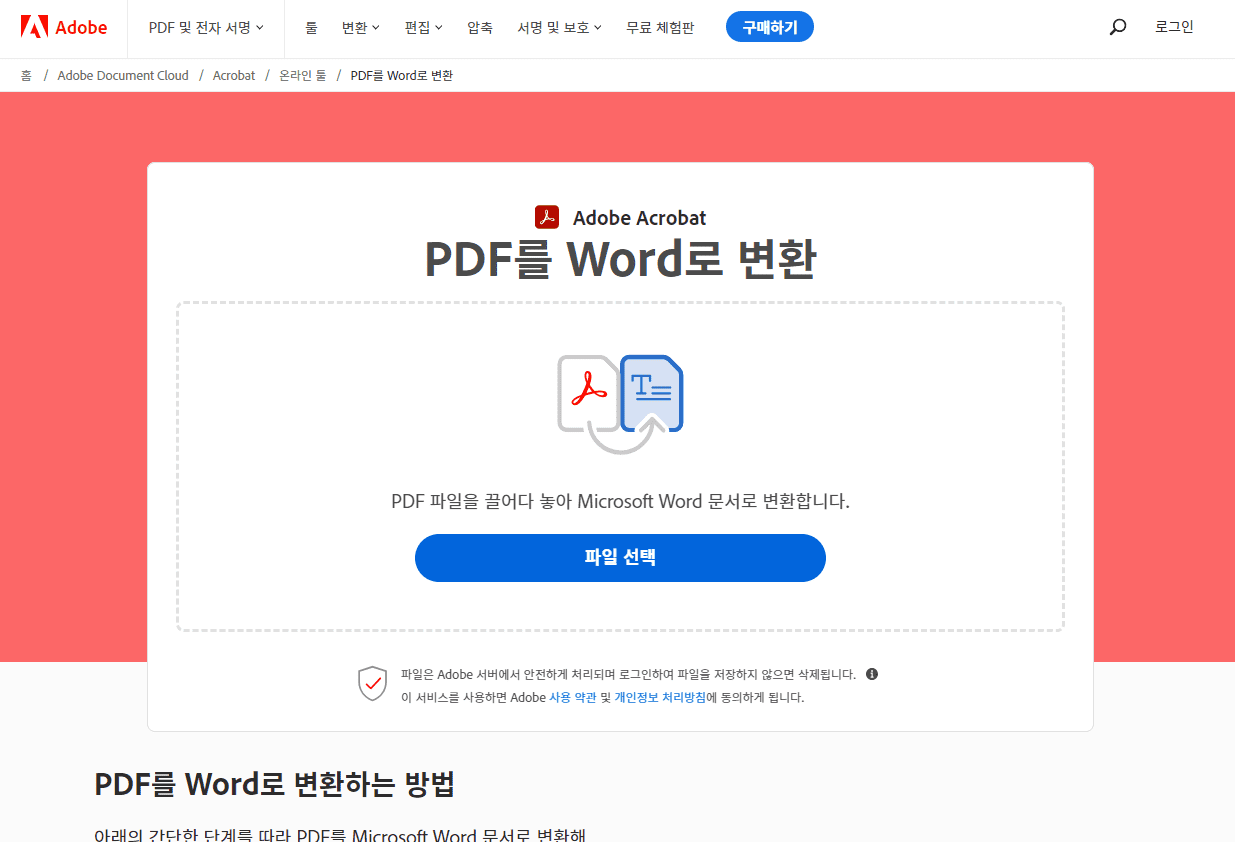Click the security shield icon near the disclaimer
1235x842 pixels.
point(372,684)
